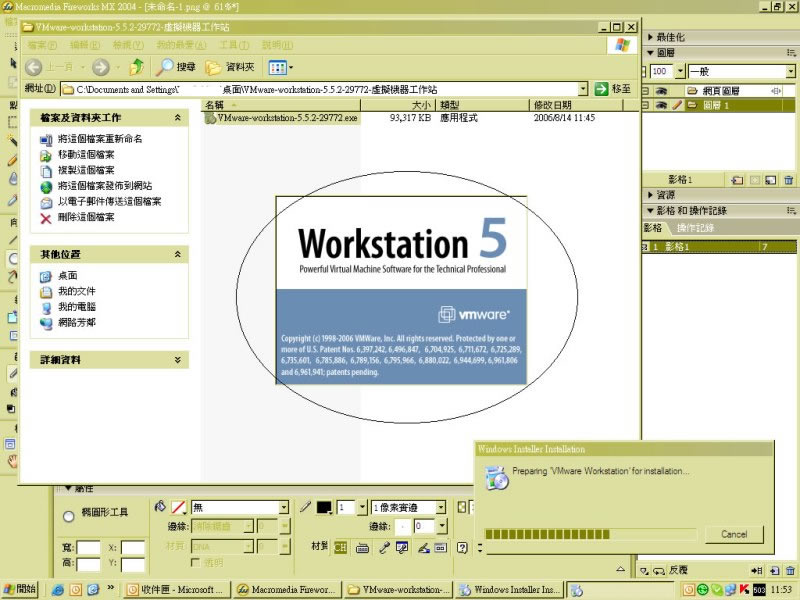
Task: Open the Favorites (我的最愛) menu
Action: [182, 45]
